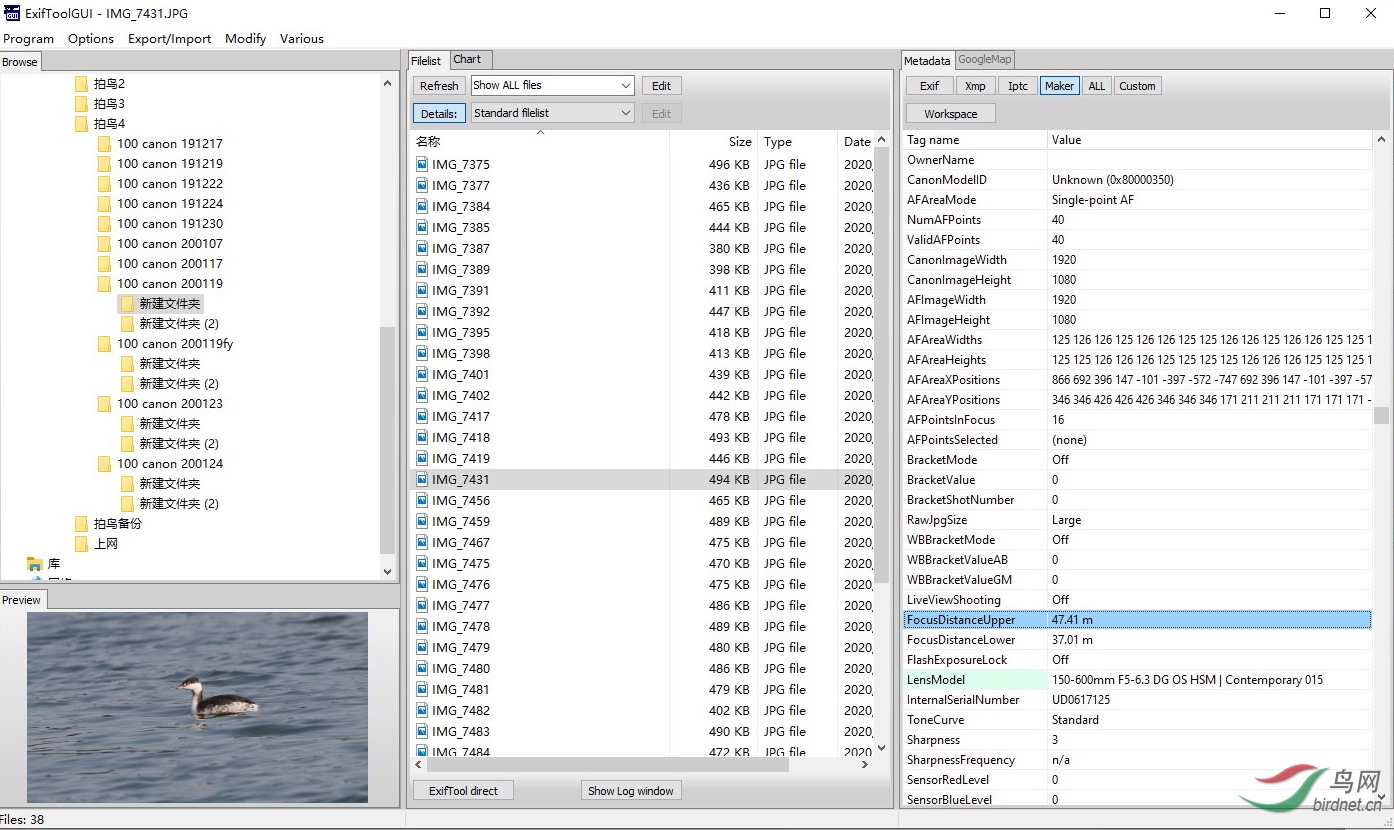Select the LensModel metadata row

(1137, 680)
